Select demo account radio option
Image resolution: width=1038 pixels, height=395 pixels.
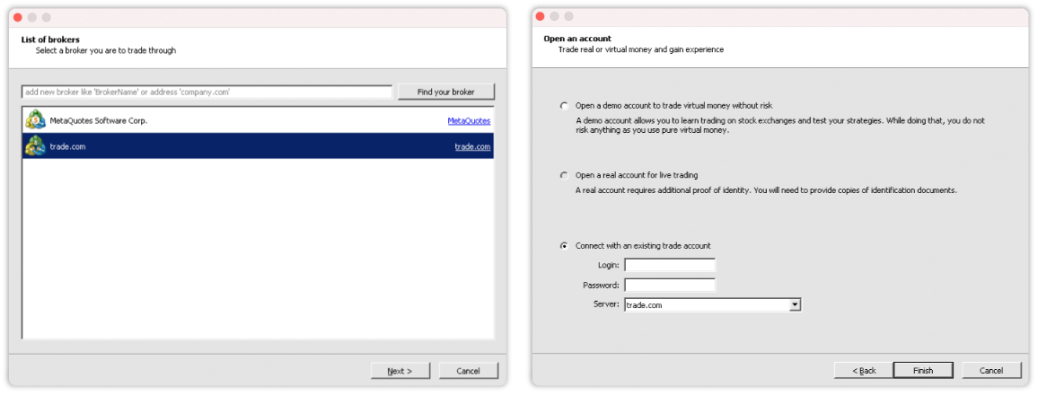tap(564, 105)
